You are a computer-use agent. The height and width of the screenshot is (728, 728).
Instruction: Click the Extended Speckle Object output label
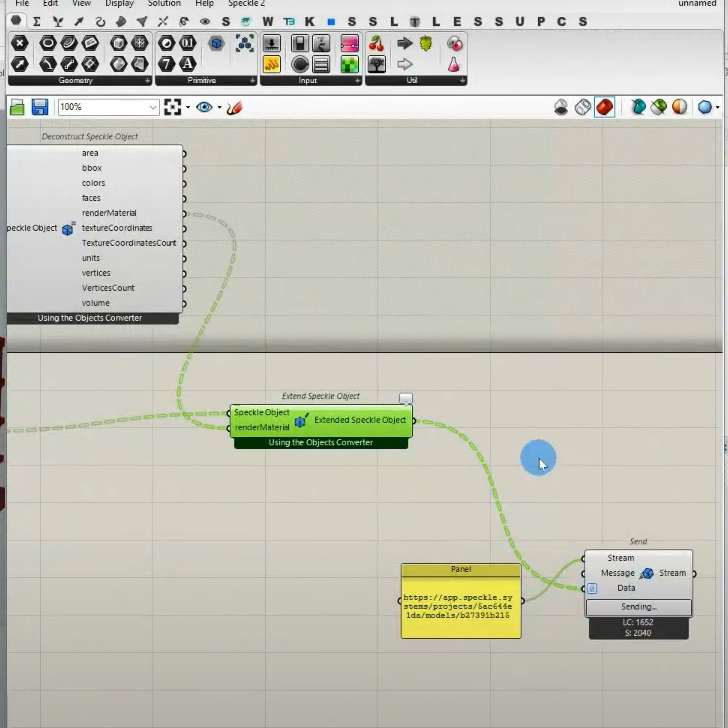tap(360, 420)
